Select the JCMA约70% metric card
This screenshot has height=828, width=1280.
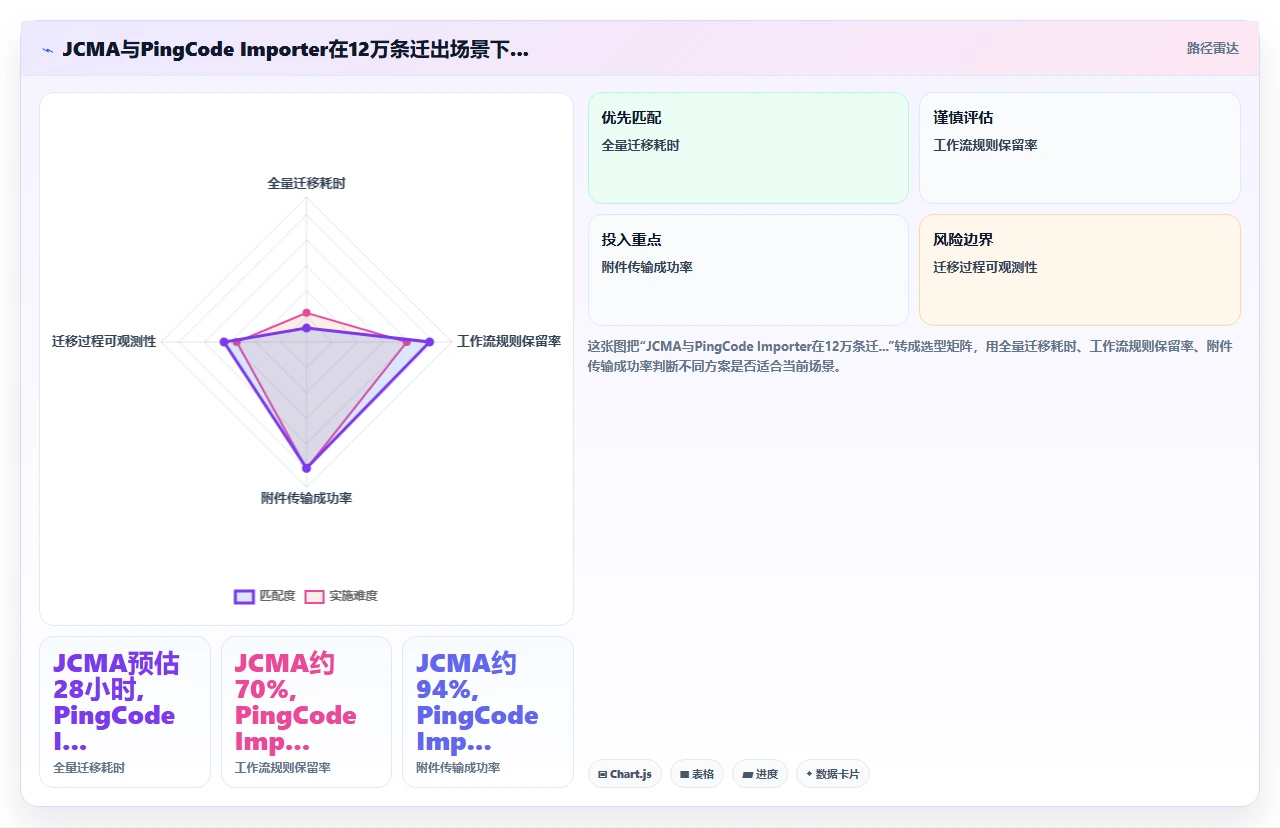[x=306, y=712]
